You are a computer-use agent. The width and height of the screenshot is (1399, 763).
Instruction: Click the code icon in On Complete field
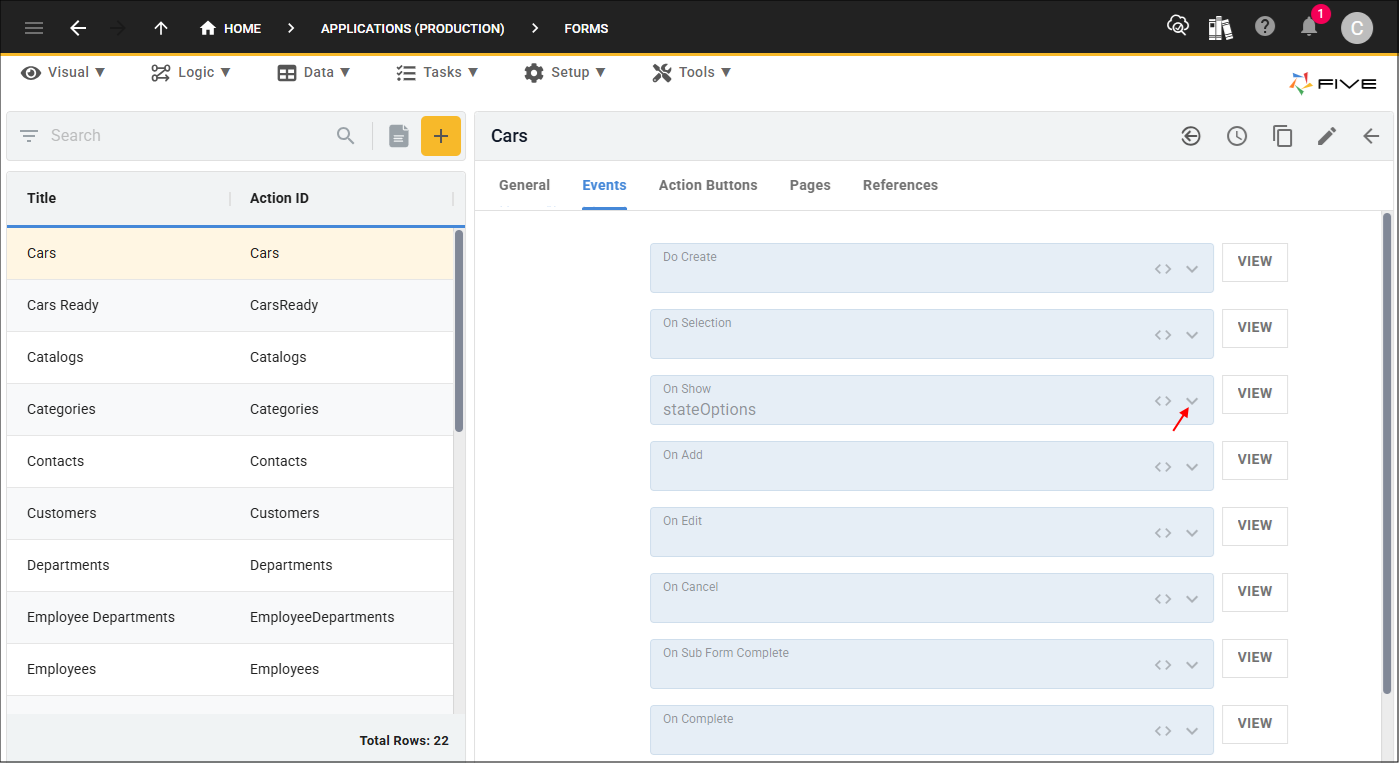[x=1162, y=731]
